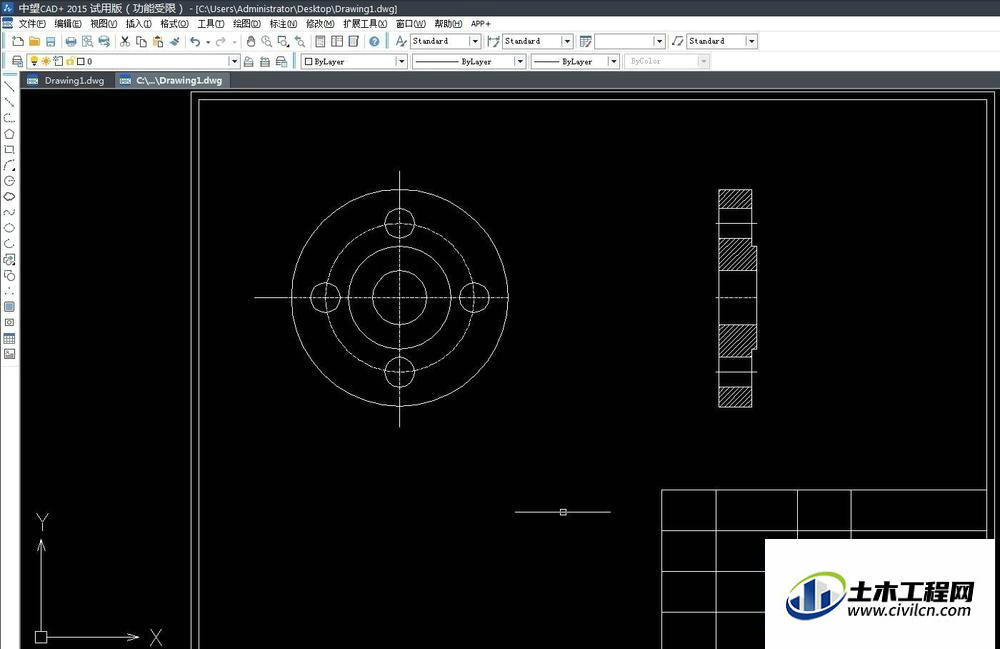The height and width of the screenshot is (649, 1000).
Task: Click the Copy icon in toolbar
Action: click(142, 41)
